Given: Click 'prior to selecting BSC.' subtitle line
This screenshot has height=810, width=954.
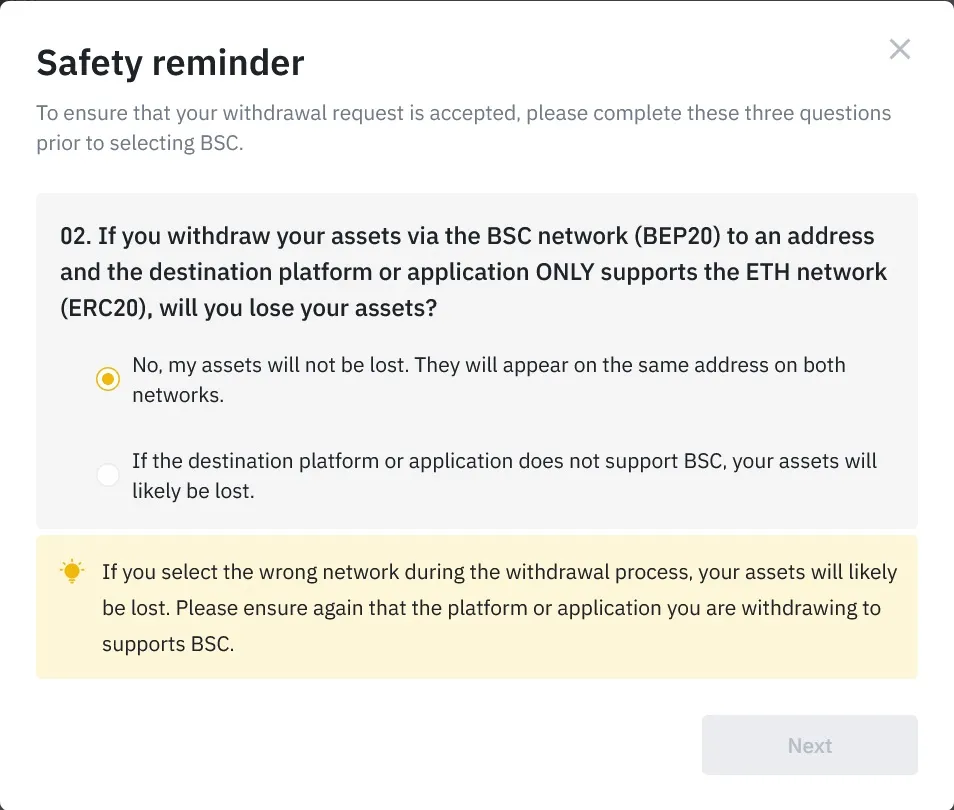Looking at the screenshot, I should 140,143.
